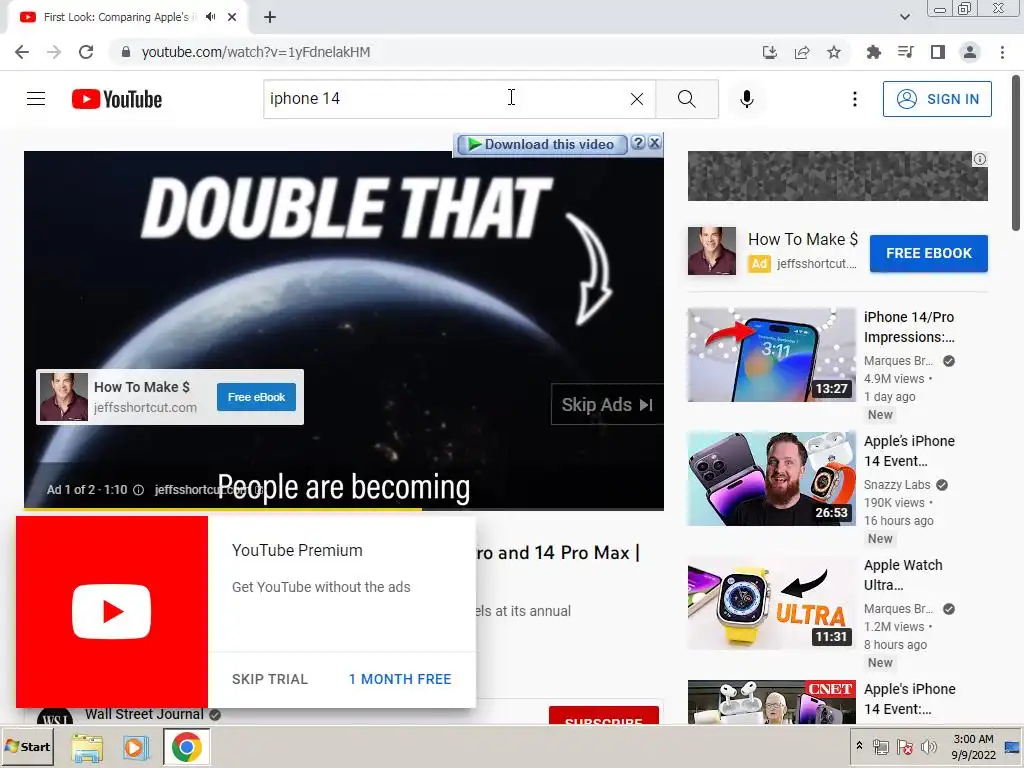Open media controls icon in Chrome toolbar
Screen dimensions: 1024x768
coord(905,52)
